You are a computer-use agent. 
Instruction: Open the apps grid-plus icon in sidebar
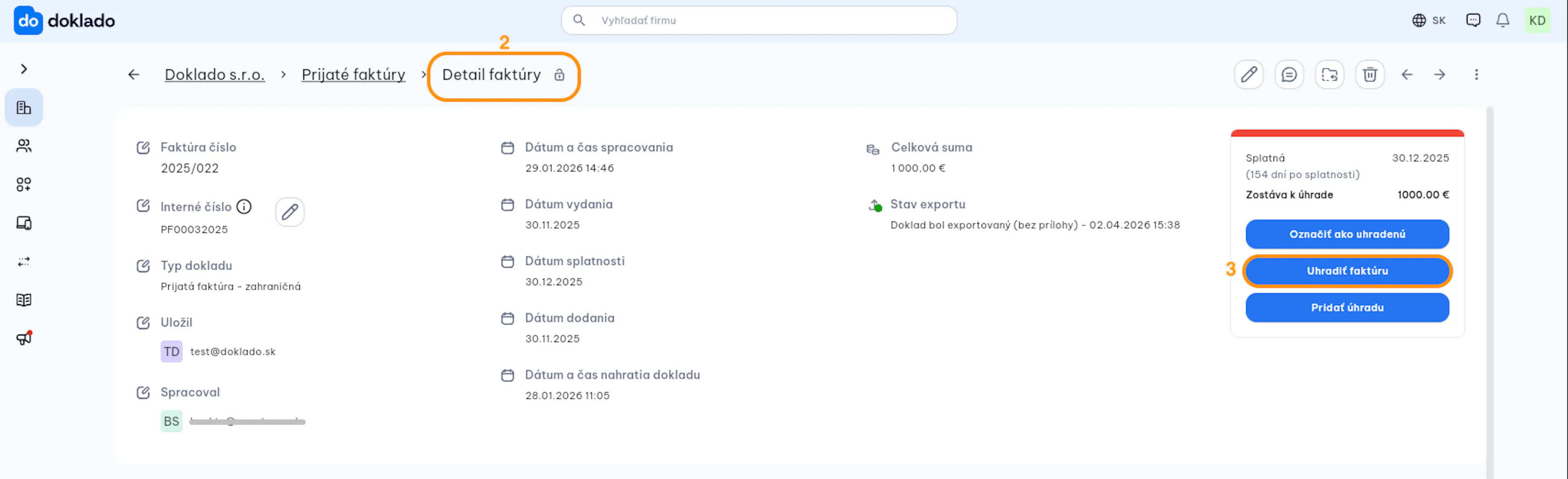point(24,184)
